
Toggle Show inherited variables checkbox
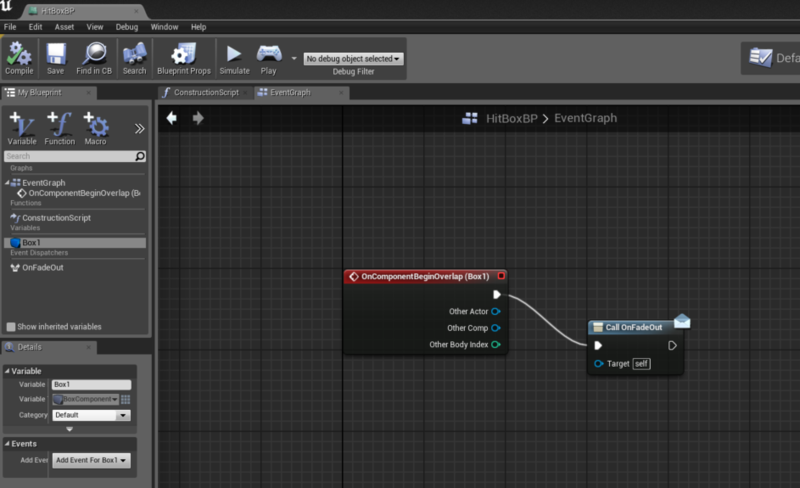coord(11,327)
